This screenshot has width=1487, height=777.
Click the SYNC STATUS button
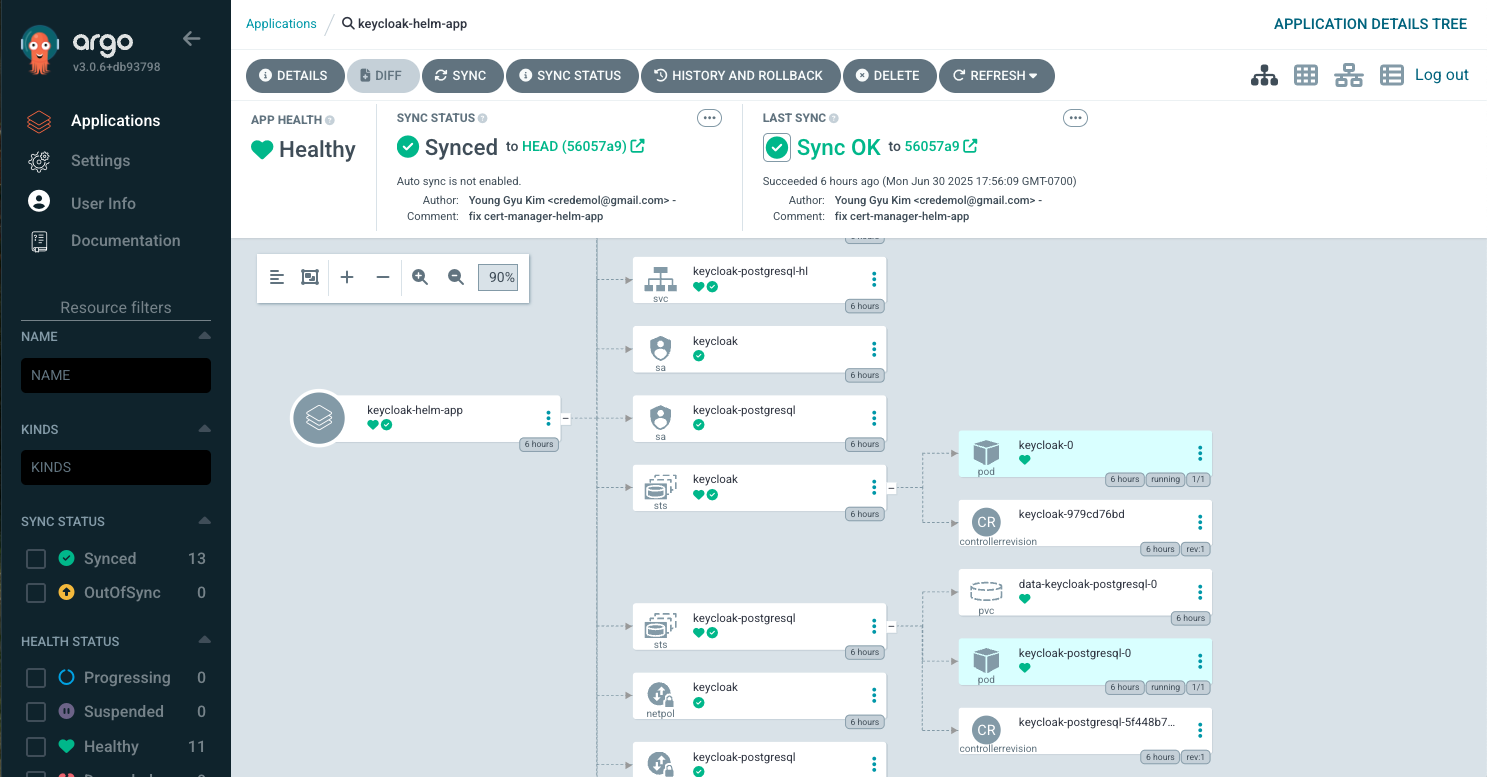coord(571,76)
